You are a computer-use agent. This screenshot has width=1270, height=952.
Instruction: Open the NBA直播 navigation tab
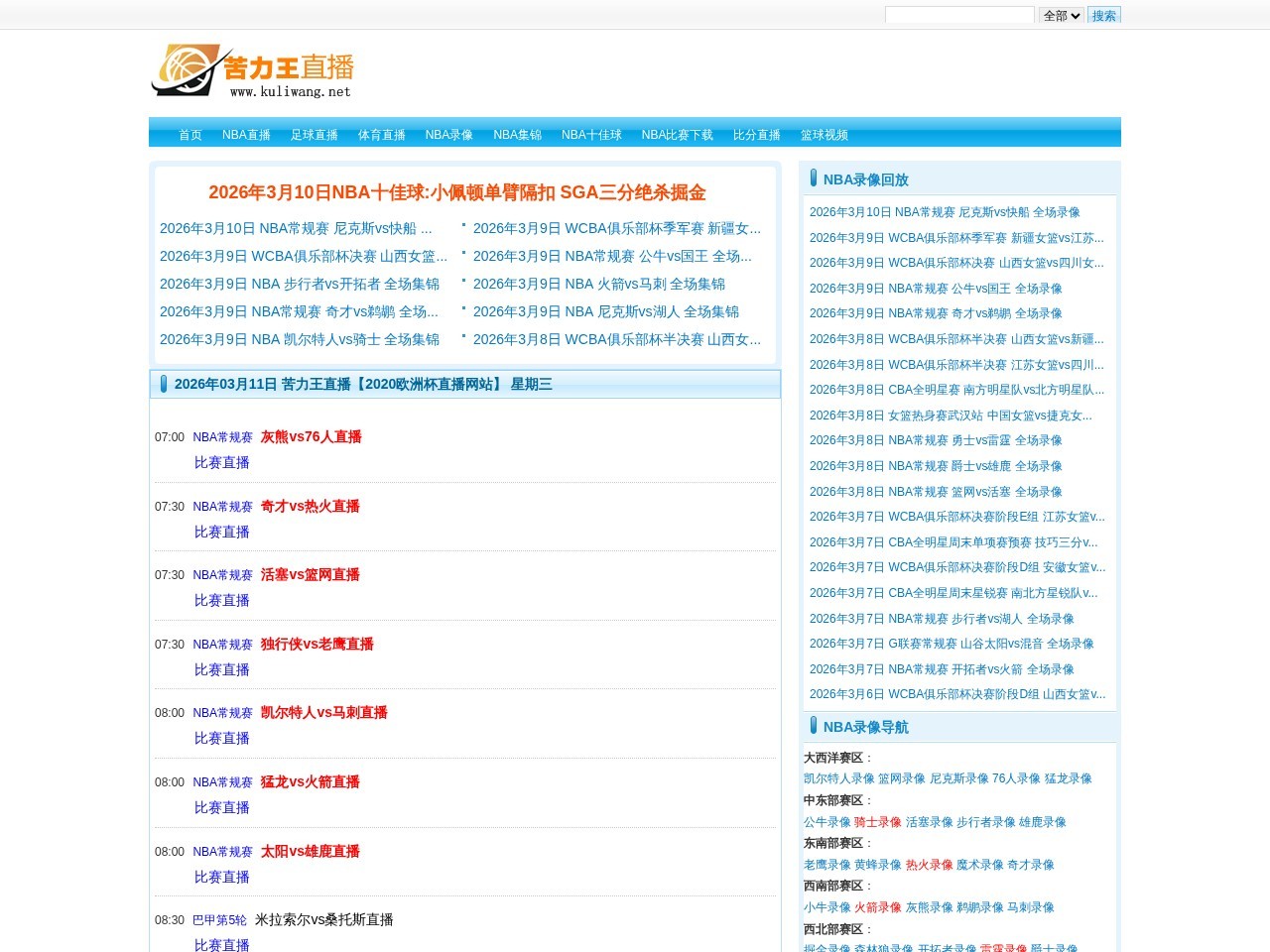pyautogui.click(x=246, y=135)
